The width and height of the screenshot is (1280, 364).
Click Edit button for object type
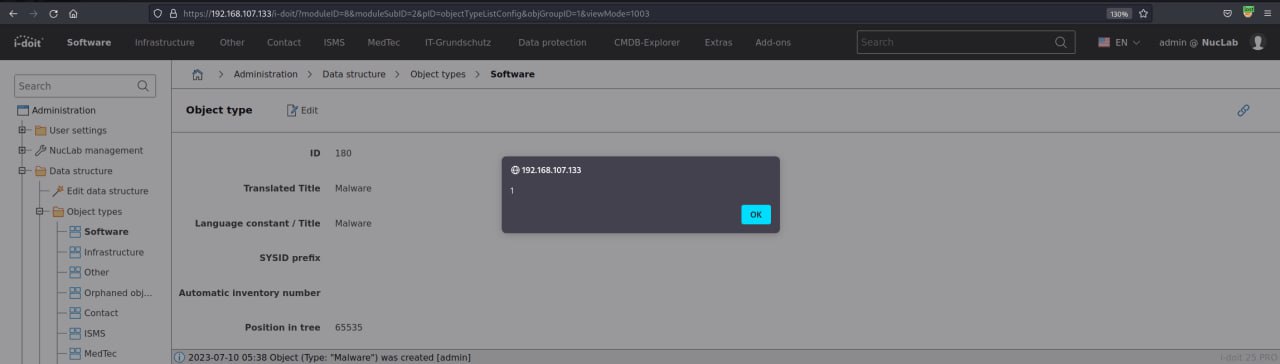pos(302,110)
